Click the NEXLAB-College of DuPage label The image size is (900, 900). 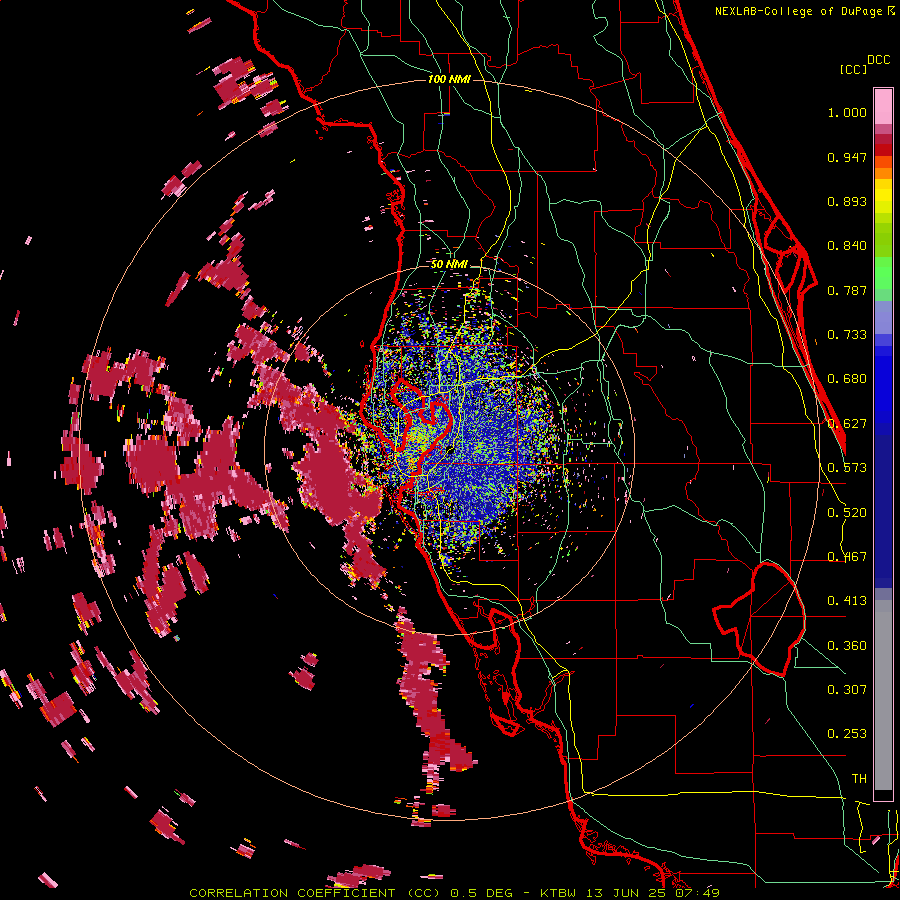tap(800, 11)
